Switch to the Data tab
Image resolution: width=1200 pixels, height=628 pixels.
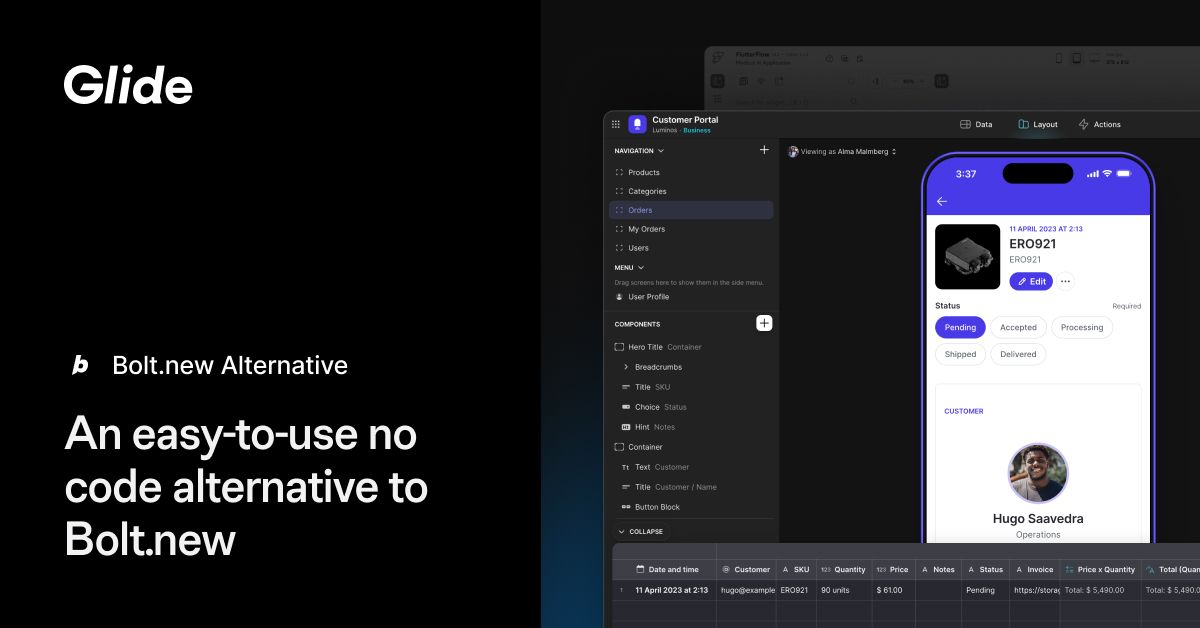[976, 124]
